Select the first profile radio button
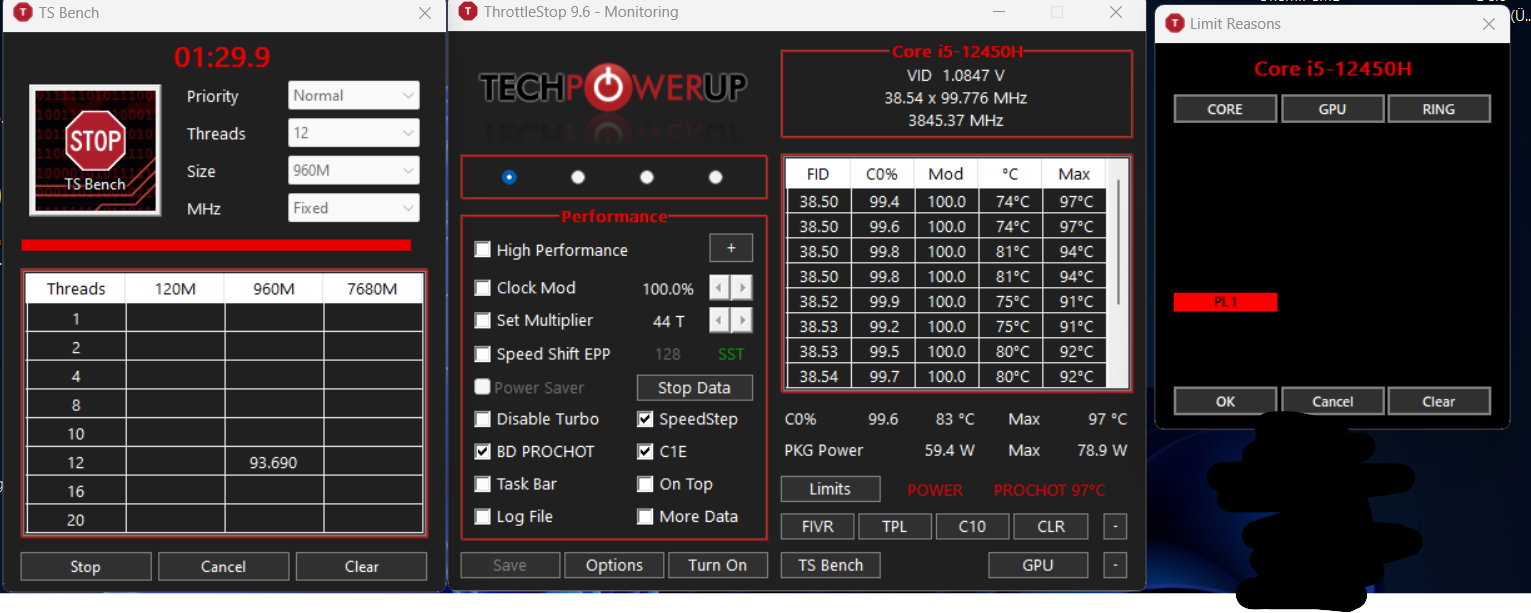This screenshot has height=613, width=1531. coord(509,177)
